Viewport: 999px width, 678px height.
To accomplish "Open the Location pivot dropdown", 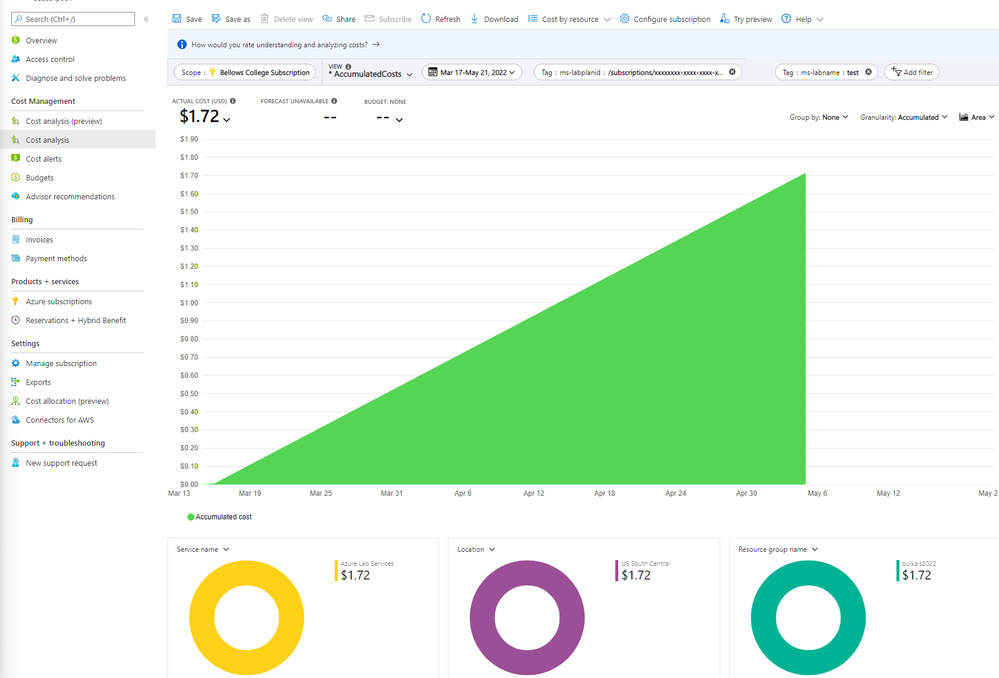I will coord(476,549).
